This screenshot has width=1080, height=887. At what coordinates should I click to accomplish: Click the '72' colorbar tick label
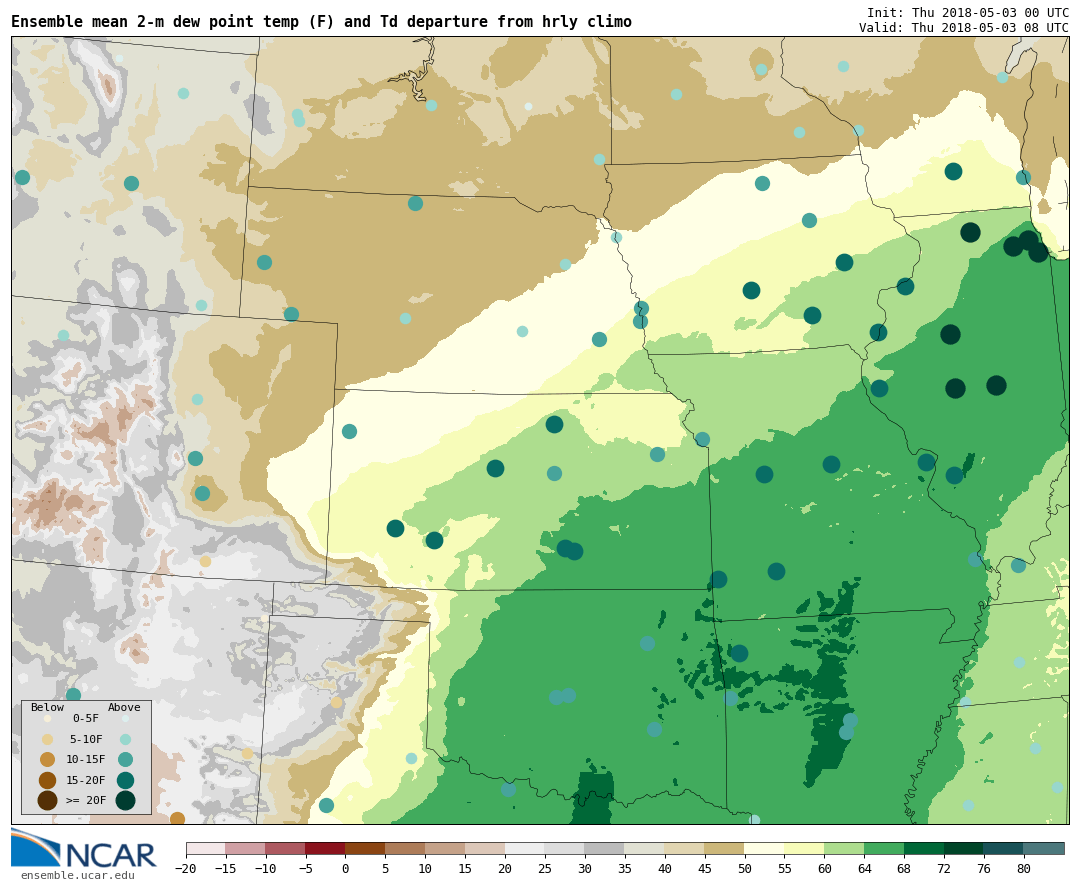[x=944, y=868]
